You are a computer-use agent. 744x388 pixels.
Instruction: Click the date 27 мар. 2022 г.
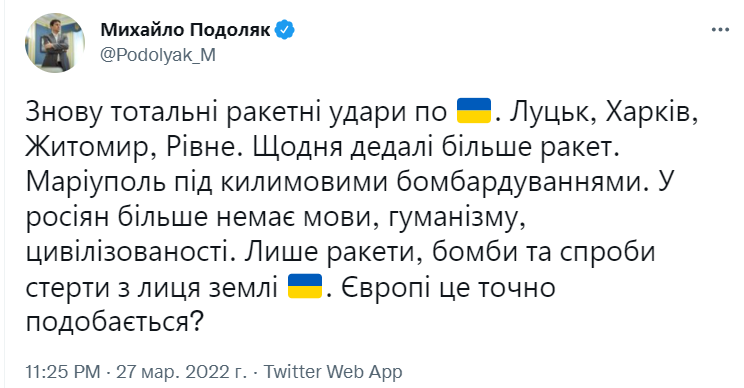[181, 372]
